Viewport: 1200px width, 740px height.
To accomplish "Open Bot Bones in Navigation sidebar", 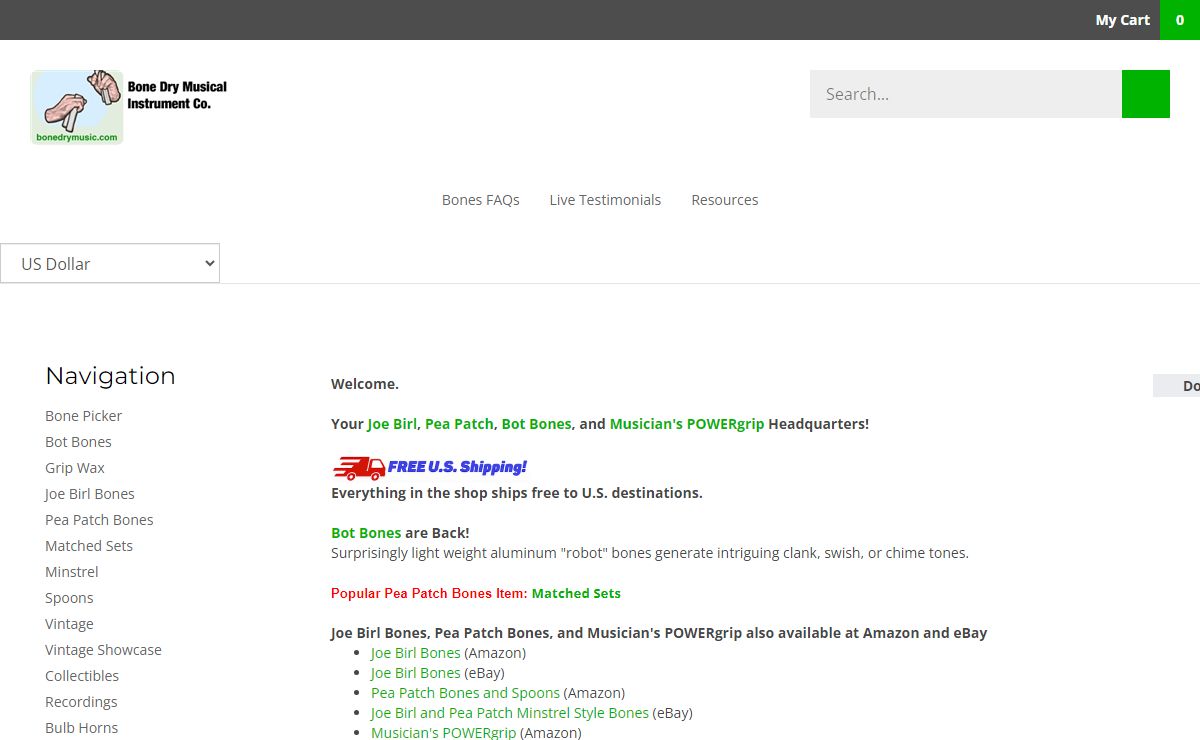I will click(78, 442).
